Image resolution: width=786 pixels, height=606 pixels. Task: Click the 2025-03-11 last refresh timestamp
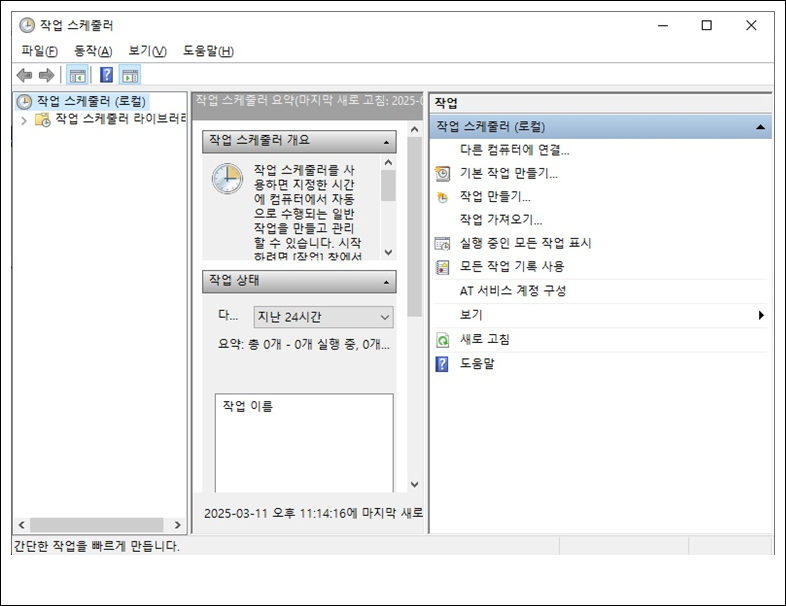[314, 513]
